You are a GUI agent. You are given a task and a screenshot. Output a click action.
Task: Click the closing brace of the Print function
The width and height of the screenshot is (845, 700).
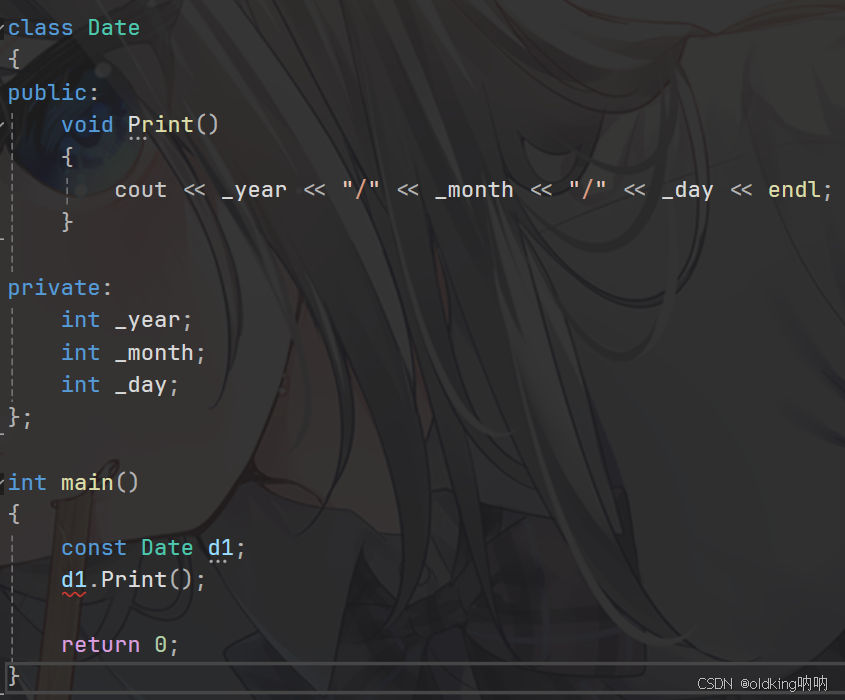(67, 222)
